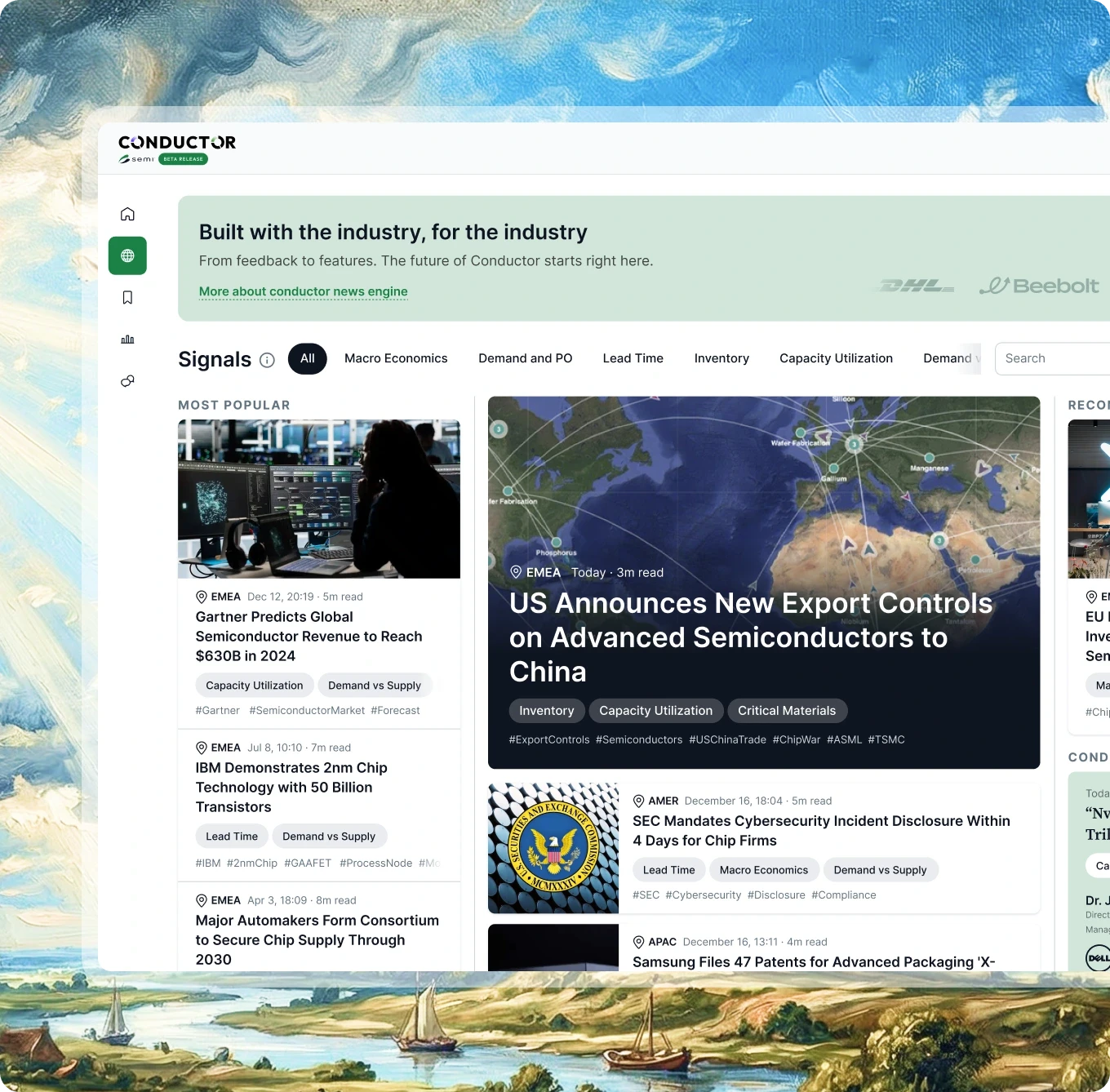Click Demand vs Supply tag on SEC article
Screen dimensions: 1110x1092
(881, 870)
